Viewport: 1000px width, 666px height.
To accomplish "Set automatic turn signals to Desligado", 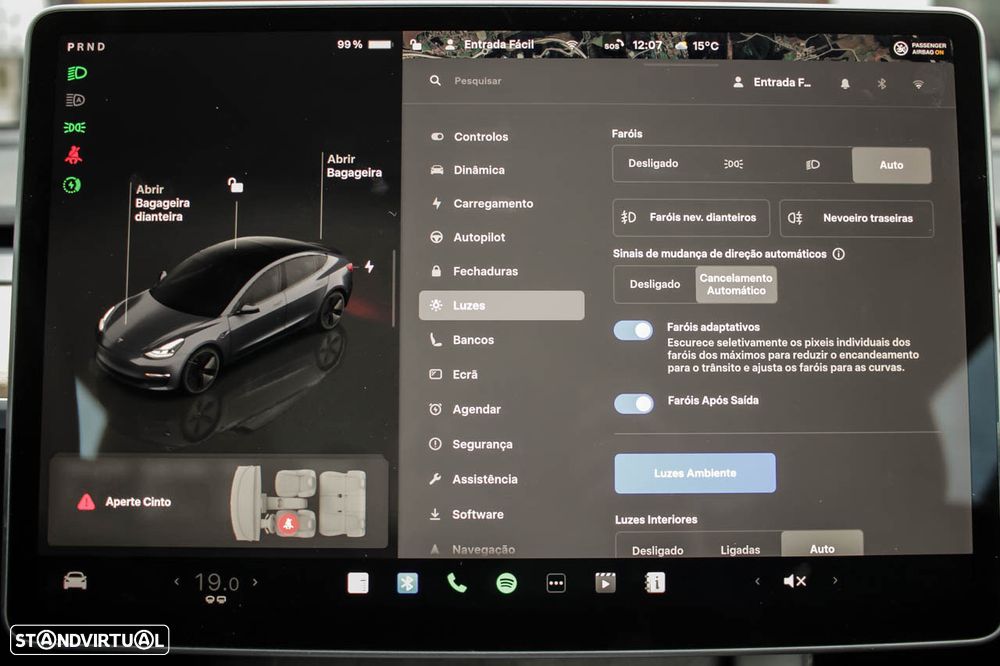I will click(x=655, y=285).
